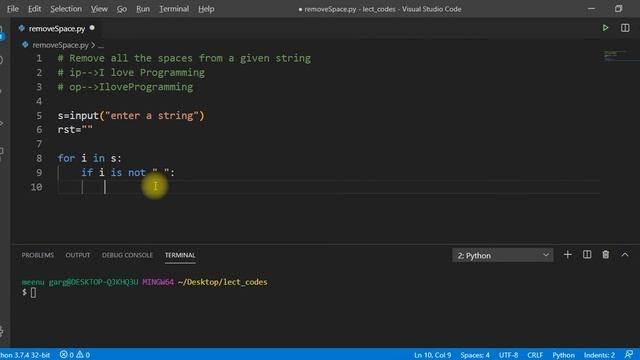
Task: Select language mode 'Python' in status bar
Action: pyautogui.click(x=563, y=355)
